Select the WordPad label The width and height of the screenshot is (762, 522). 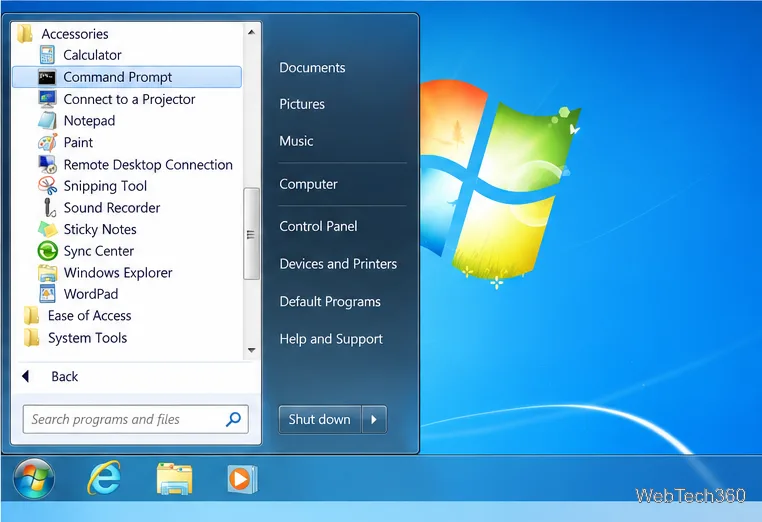tap(91, 294)
